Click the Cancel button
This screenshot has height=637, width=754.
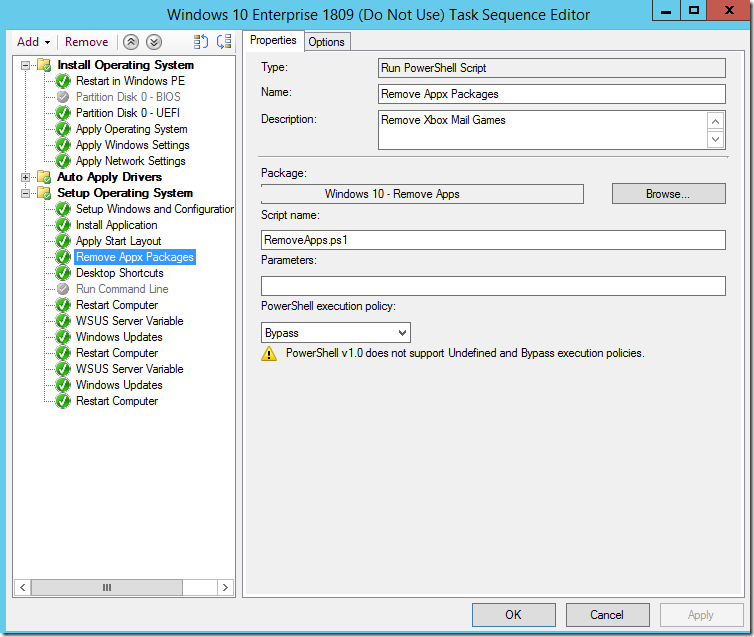[607, 615]
